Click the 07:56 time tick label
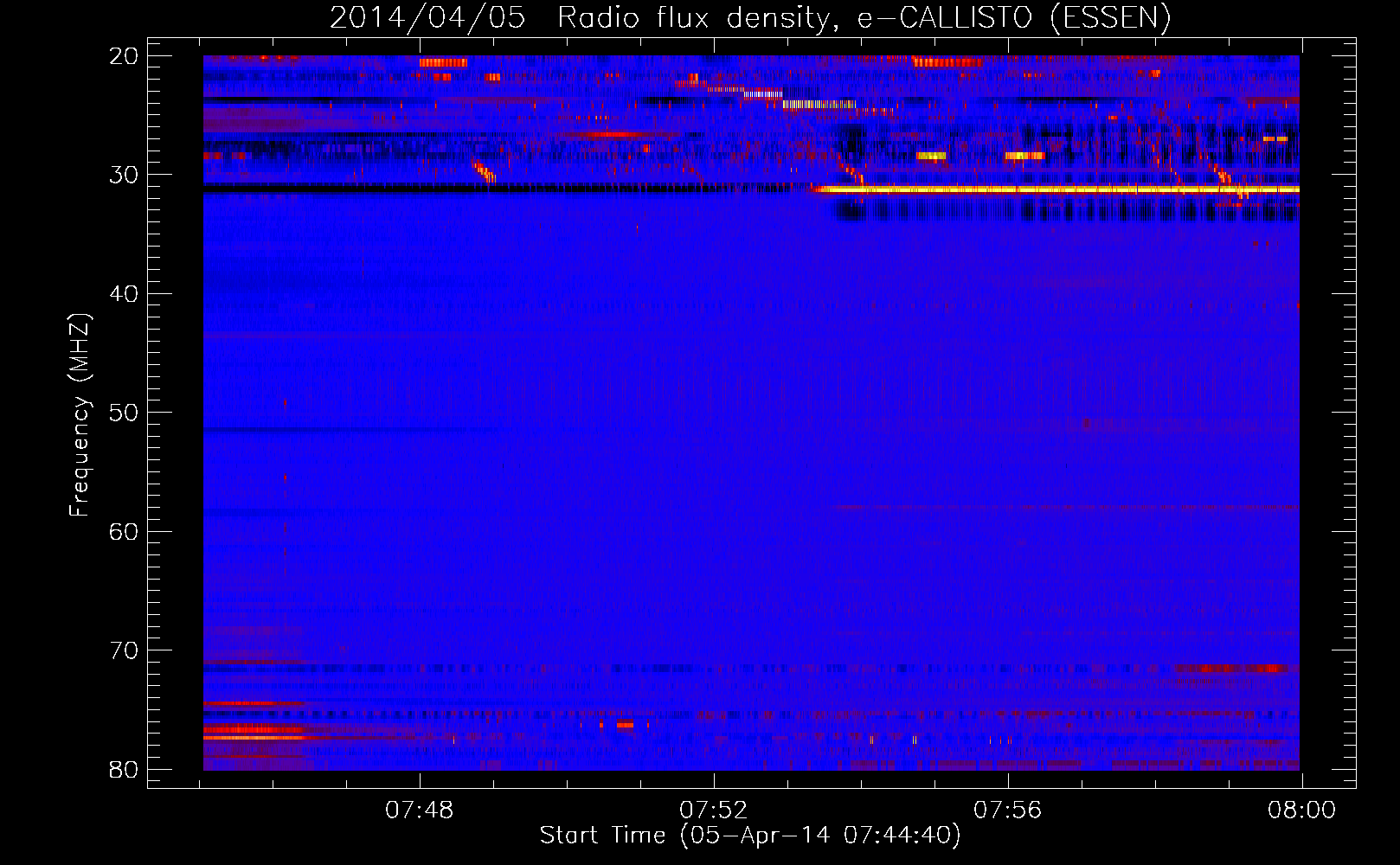This screenshot has height=865, width=1400. tap(1008, 811)
